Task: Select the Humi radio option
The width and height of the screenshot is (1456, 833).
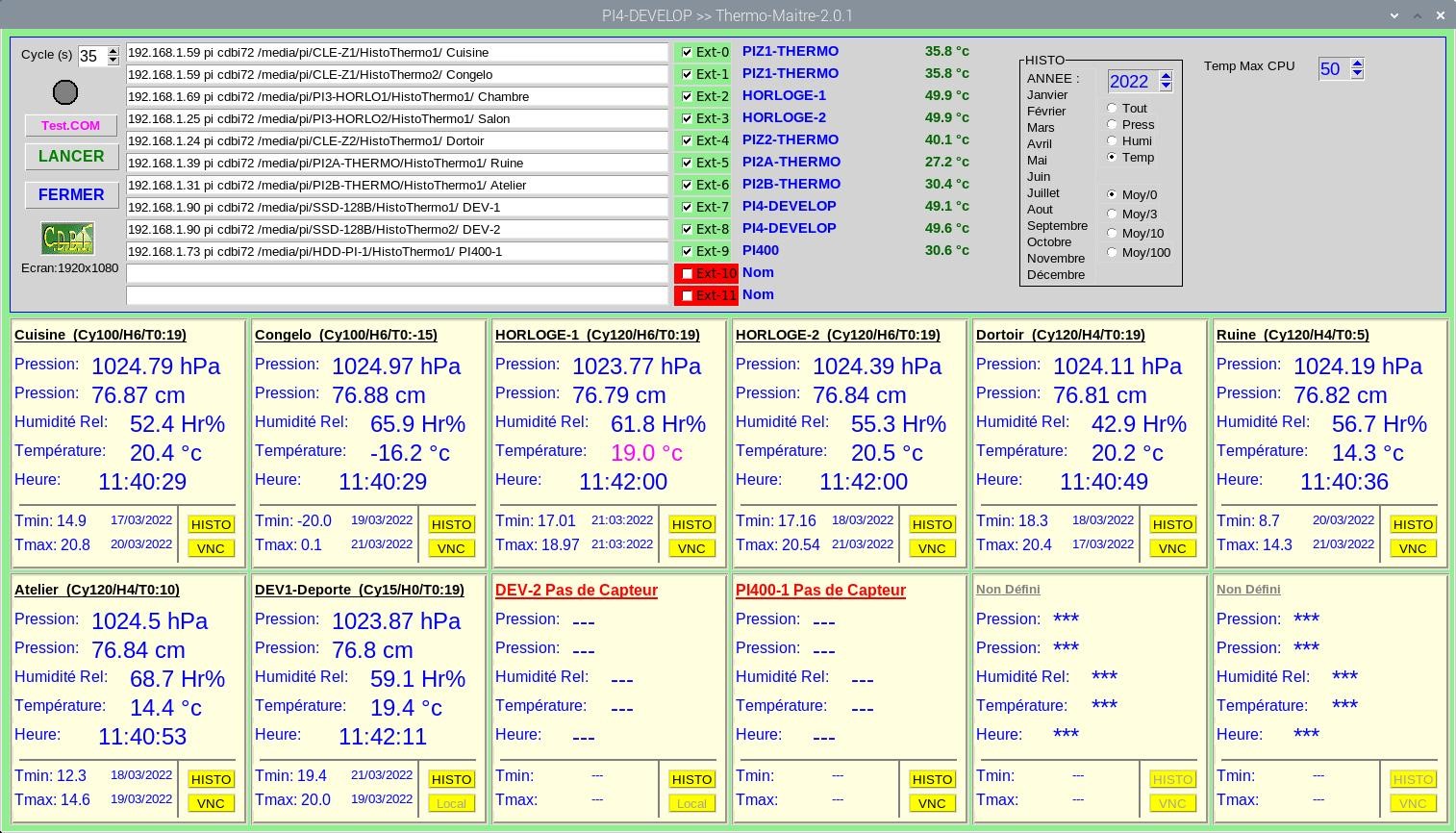Action: 1112,140
